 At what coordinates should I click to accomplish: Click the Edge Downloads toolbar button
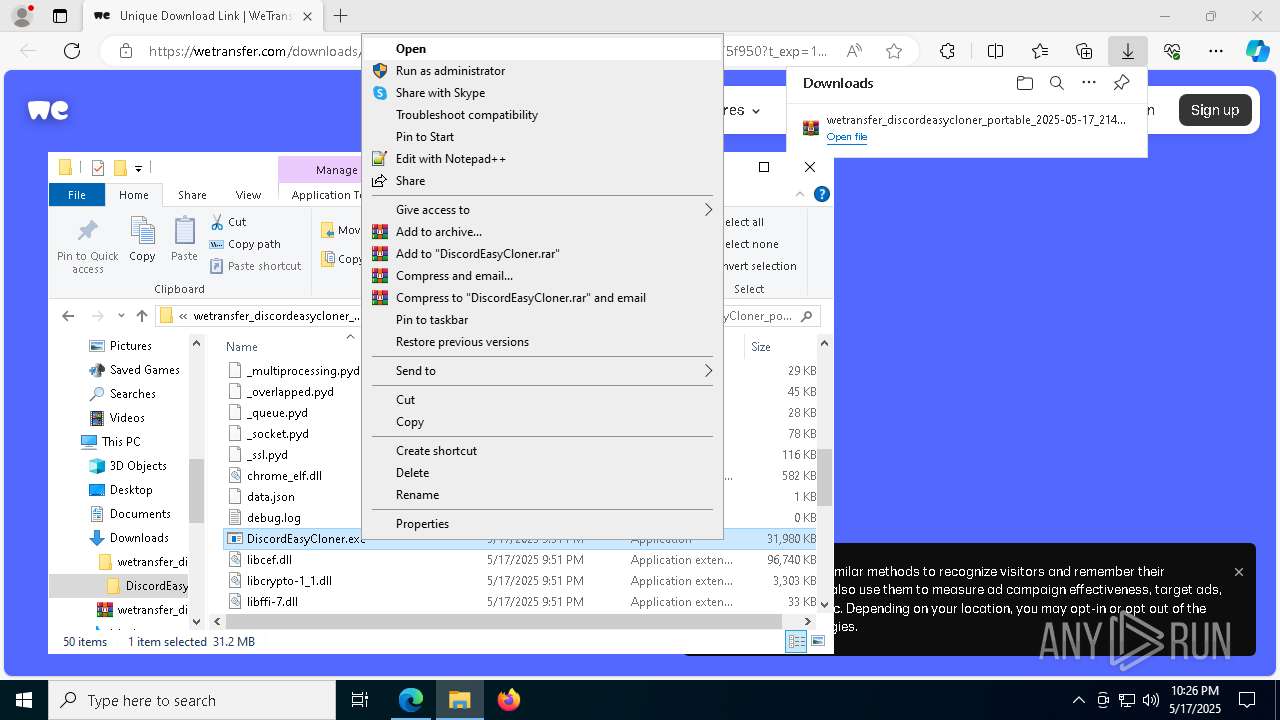(x=1127, y=51)
